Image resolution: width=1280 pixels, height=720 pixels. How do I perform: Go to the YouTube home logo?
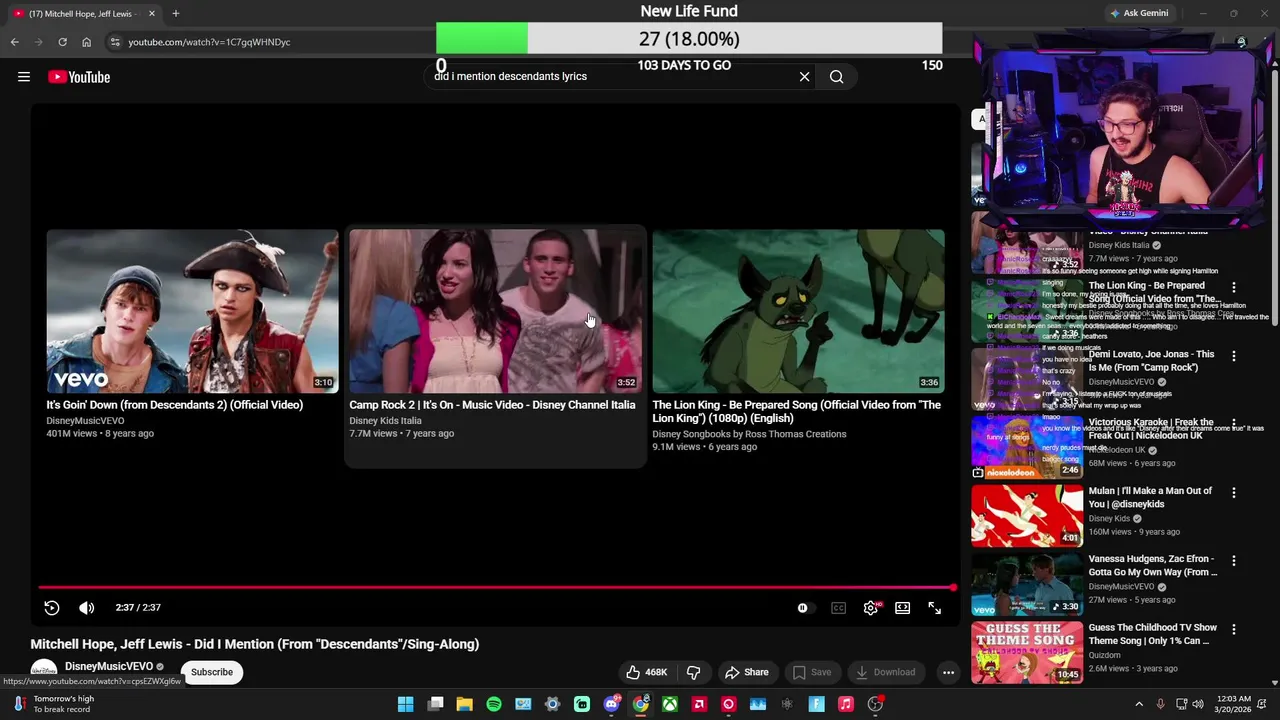point(79,77)
